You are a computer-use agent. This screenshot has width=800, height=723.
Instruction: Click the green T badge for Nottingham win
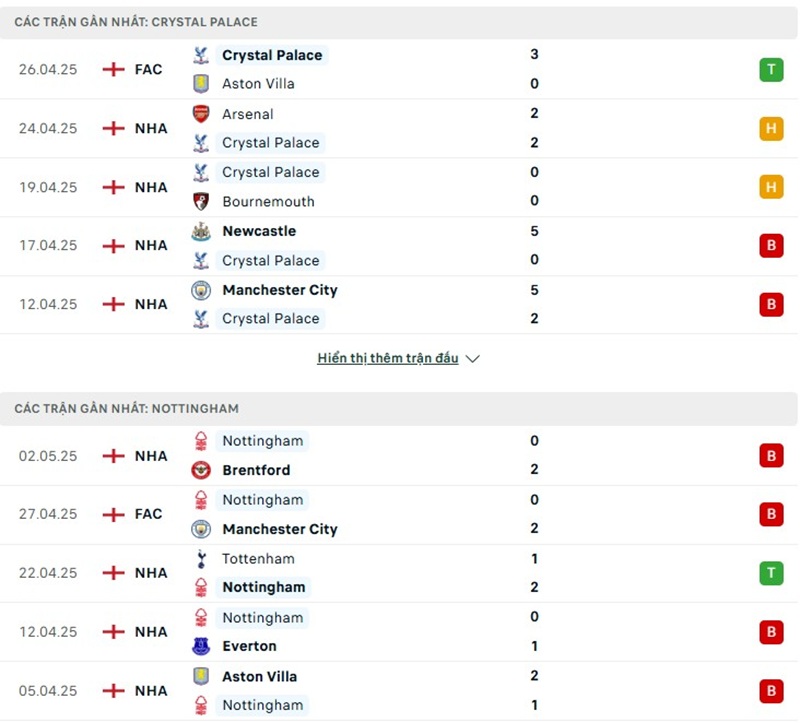click(771, 573)
